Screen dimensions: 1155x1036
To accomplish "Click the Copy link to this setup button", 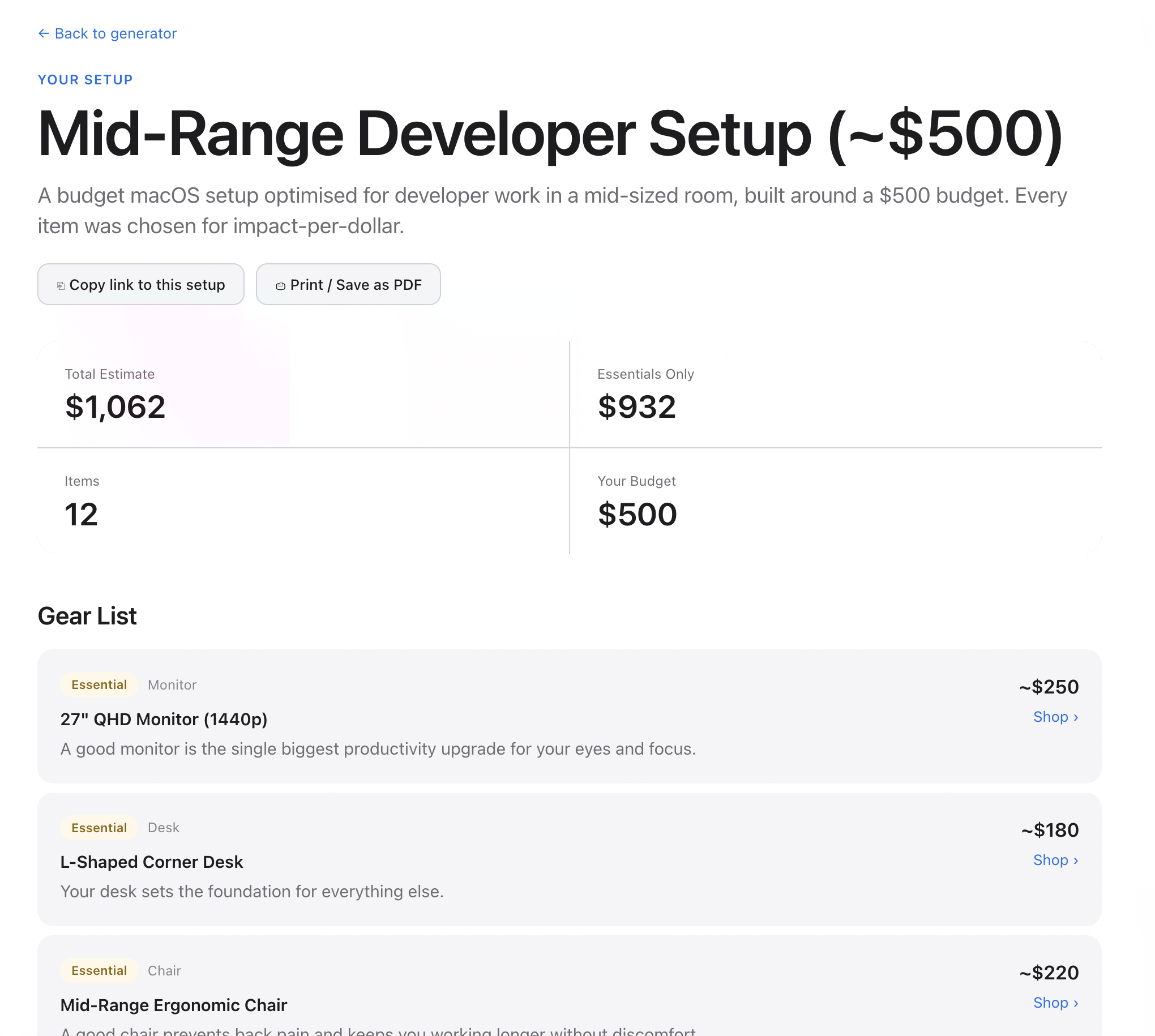I will (140, 284).
